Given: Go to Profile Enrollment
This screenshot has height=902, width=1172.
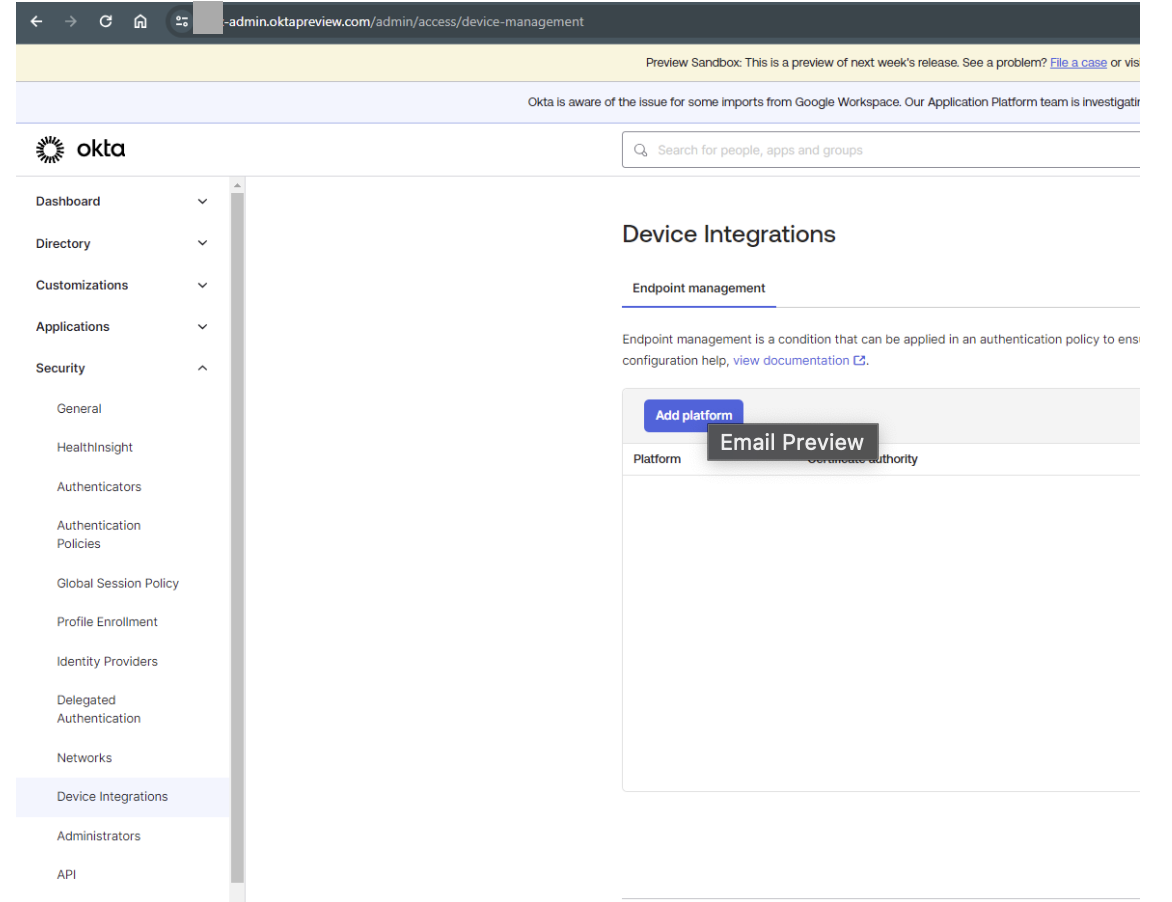Looking at the screenshot, I should tap(107, 622).
